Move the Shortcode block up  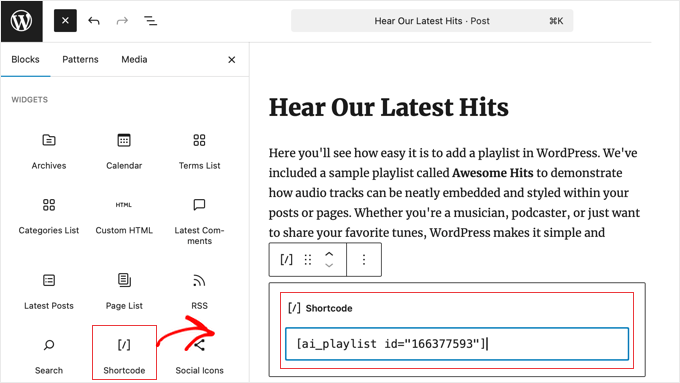[329, 254]
